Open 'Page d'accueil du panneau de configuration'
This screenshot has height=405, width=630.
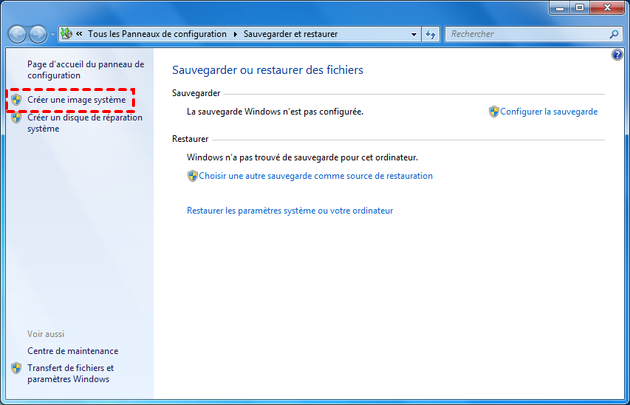click(x=86, y=70)
